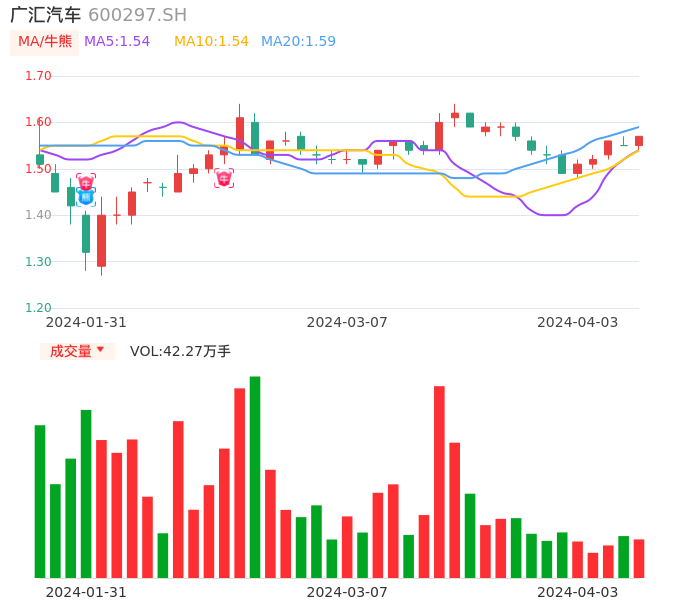Click the 广汇汽车 stock name
The height and width of the screenshot is (606, 686).
pyautogui.click(x=45, y=15)
